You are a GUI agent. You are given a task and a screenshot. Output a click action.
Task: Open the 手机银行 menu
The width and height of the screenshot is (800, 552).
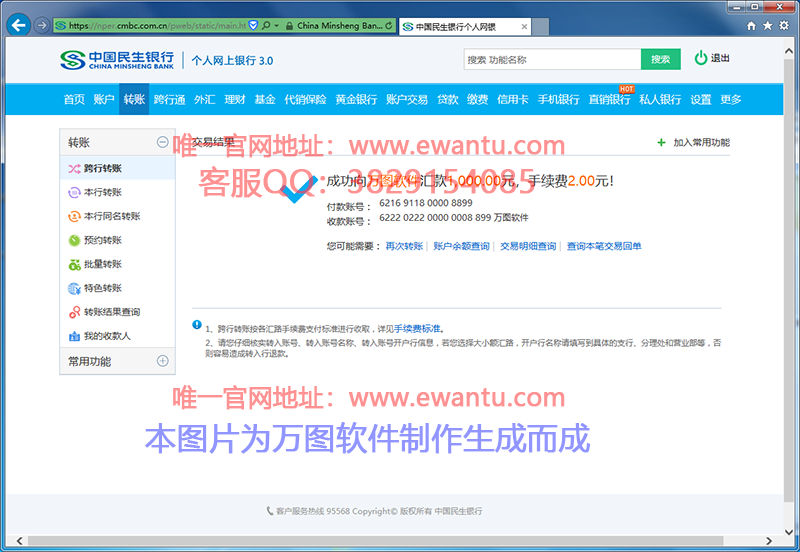click(558, 99)
